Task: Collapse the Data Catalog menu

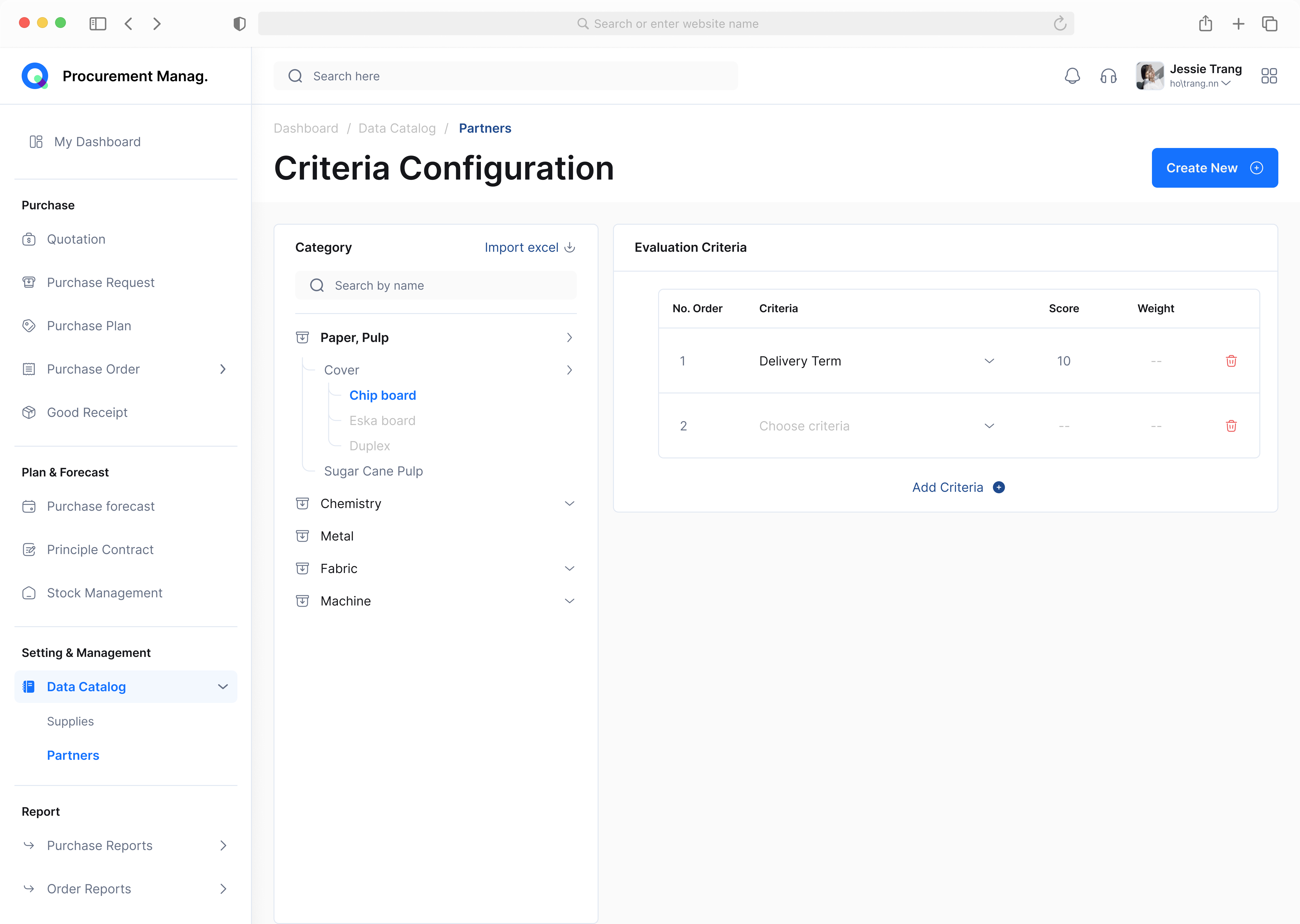Action: pyautogui.click(x=223, y=687)
